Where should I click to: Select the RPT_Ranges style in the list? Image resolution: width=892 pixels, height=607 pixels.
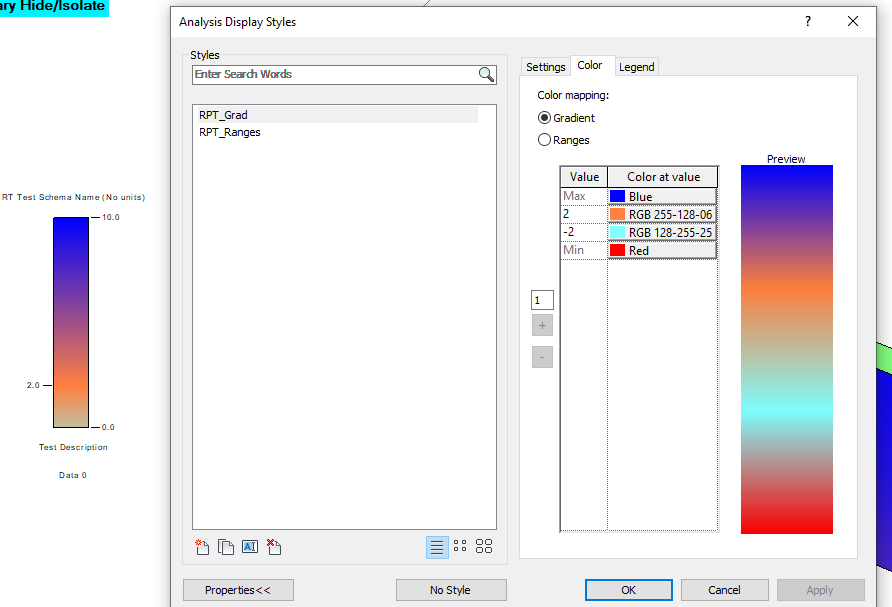click(229, 131)
